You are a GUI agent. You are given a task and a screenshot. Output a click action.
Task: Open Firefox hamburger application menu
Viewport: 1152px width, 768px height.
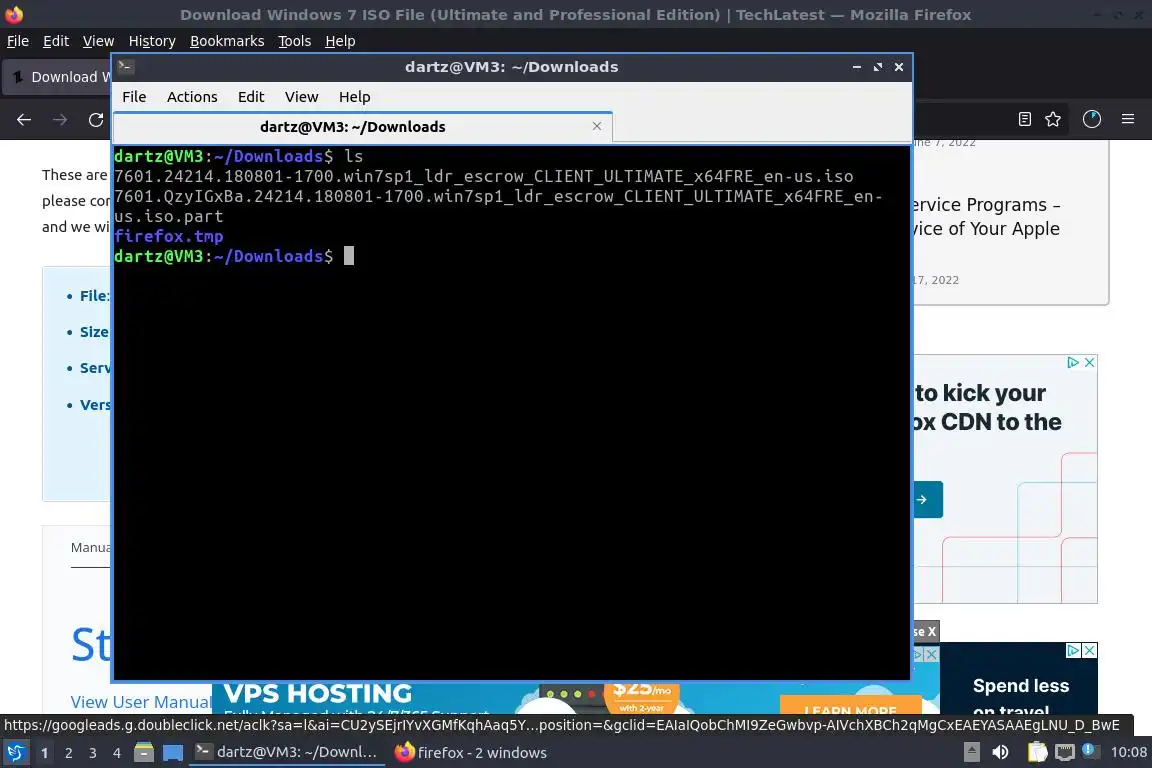pos(1128,119)
